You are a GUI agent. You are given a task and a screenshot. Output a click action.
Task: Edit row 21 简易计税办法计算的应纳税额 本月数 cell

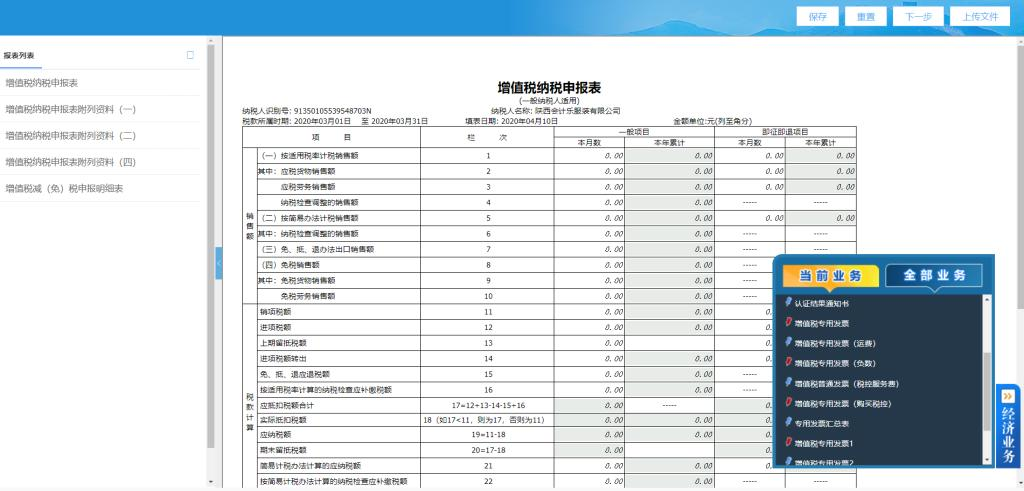pyautogui.click(x=589, y=466)
